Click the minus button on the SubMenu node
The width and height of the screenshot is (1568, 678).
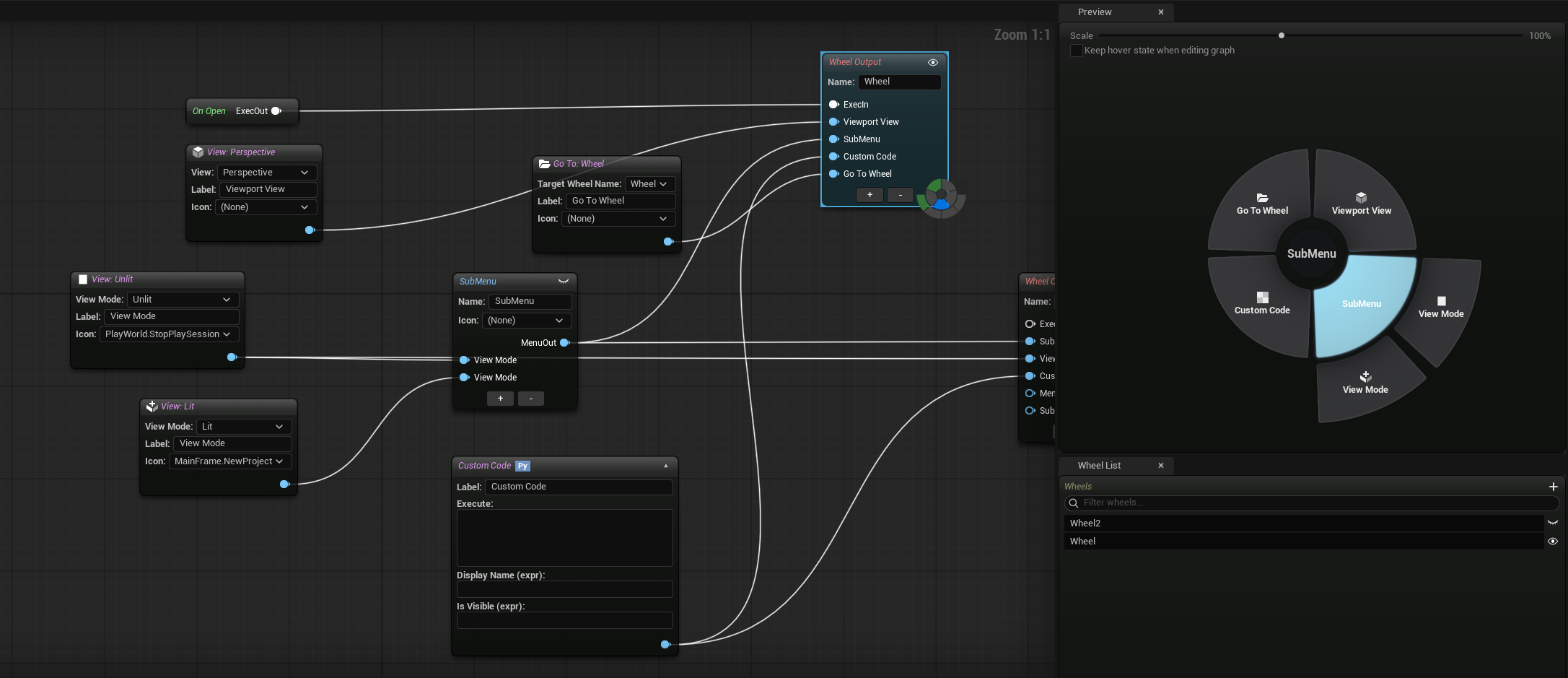click(x=530, y=398)
